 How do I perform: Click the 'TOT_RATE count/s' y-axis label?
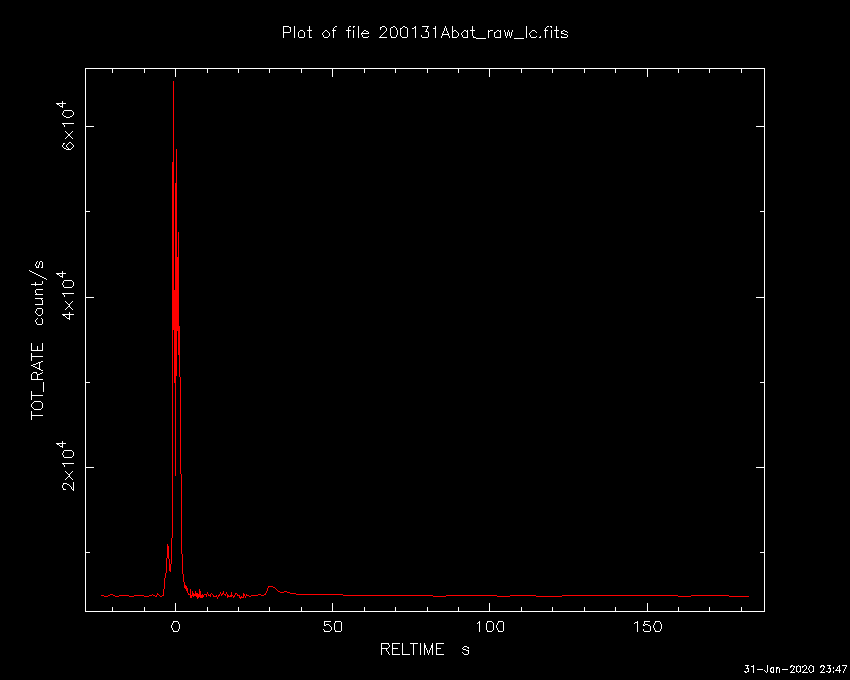37,339
